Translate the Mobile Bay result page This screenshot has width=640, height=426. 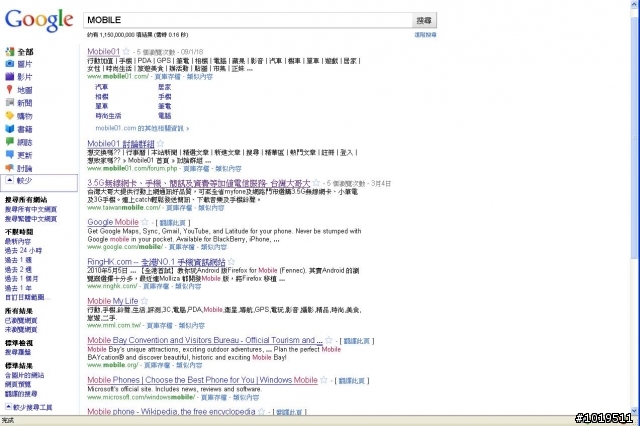click(x=357, y=341)
